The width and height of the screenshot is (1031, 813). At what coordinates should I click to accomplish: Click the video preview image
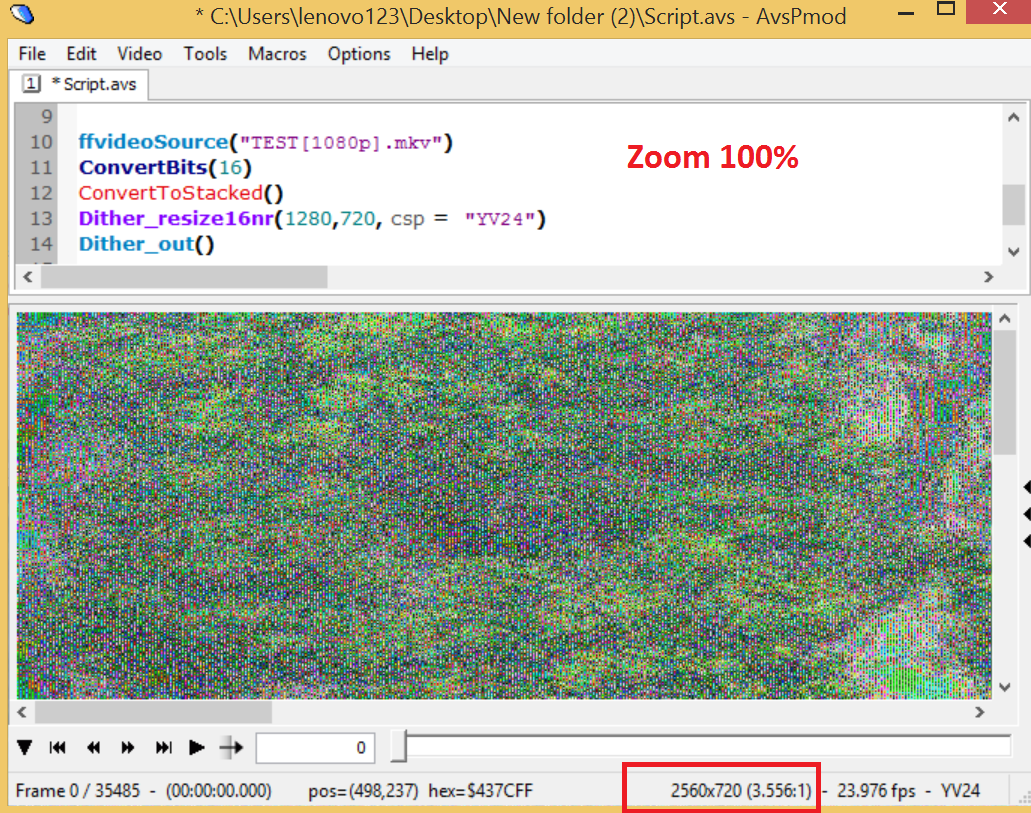tap(504, 505)
